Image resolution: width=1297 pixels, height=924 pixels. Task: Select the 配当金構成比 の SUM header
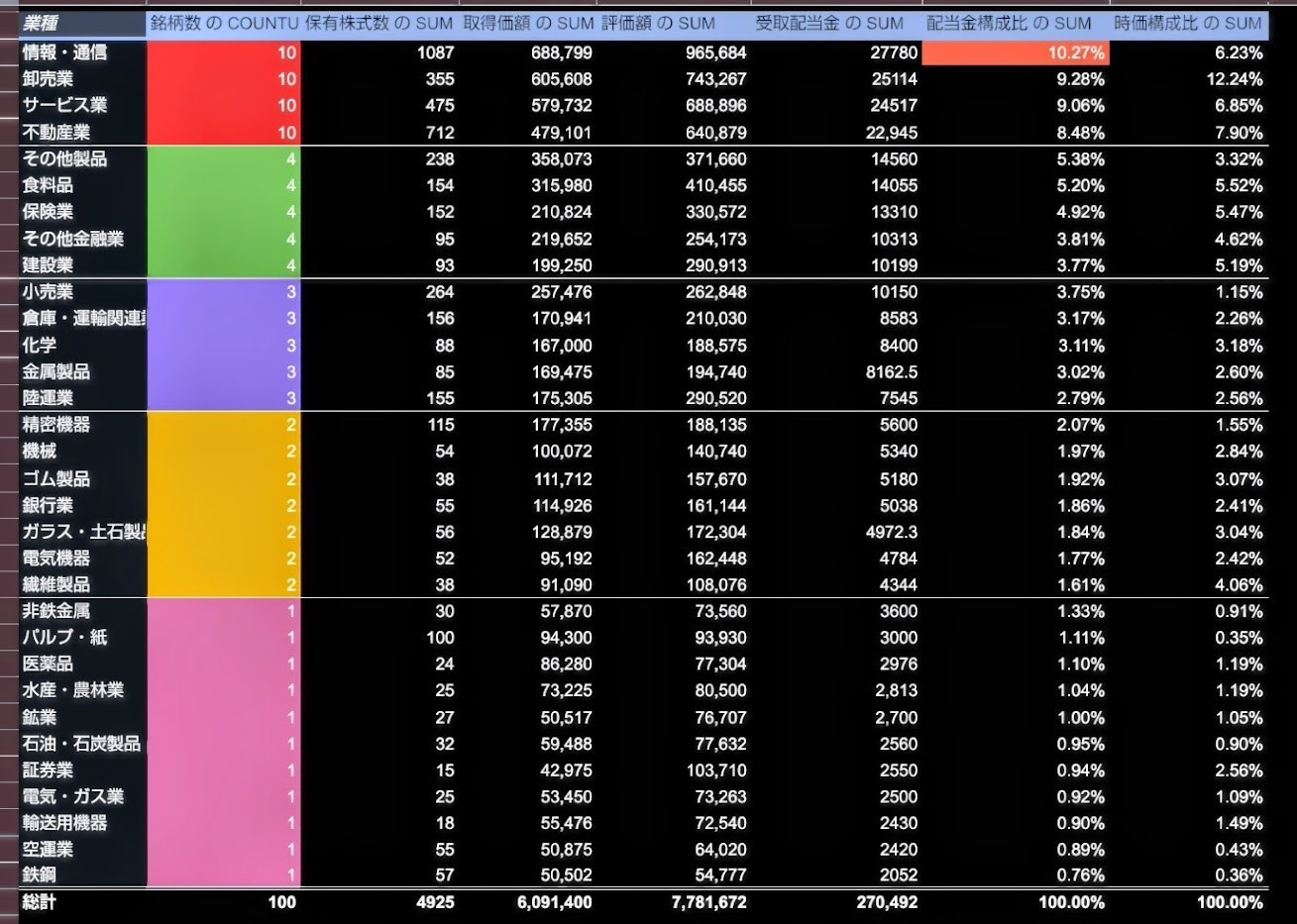(1009, 24)
